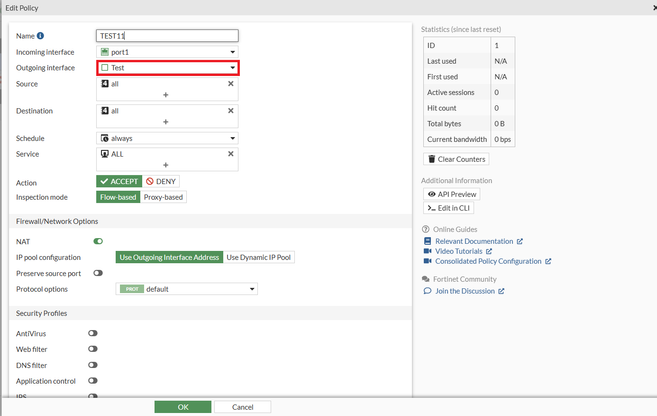Choose Use Dynamic IP Pool option
Viewport: 657px width, 416px height.
tap(259, 257)
